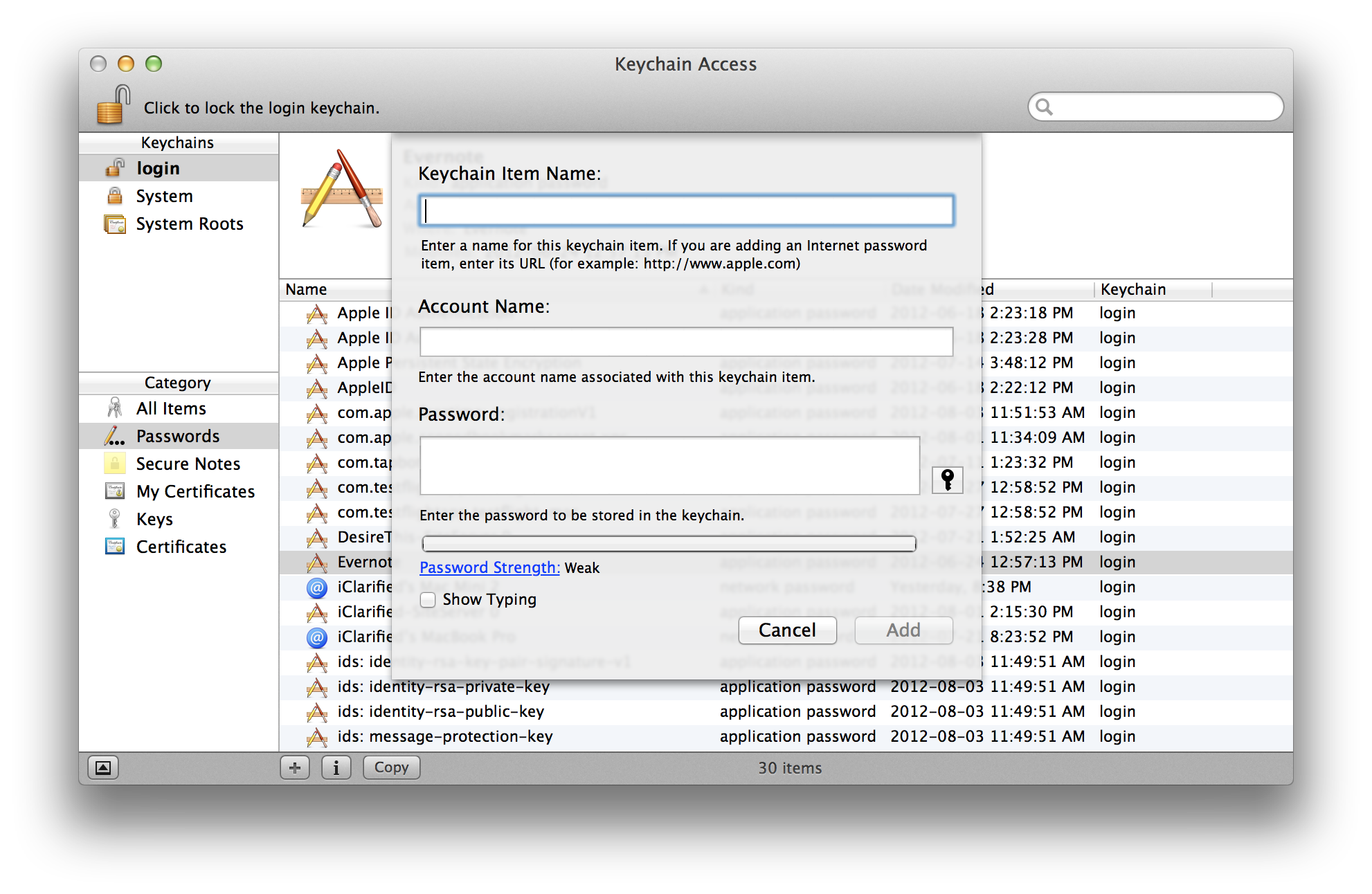
Task: Click the Add button to save item
Action: (x=901, y=629)
